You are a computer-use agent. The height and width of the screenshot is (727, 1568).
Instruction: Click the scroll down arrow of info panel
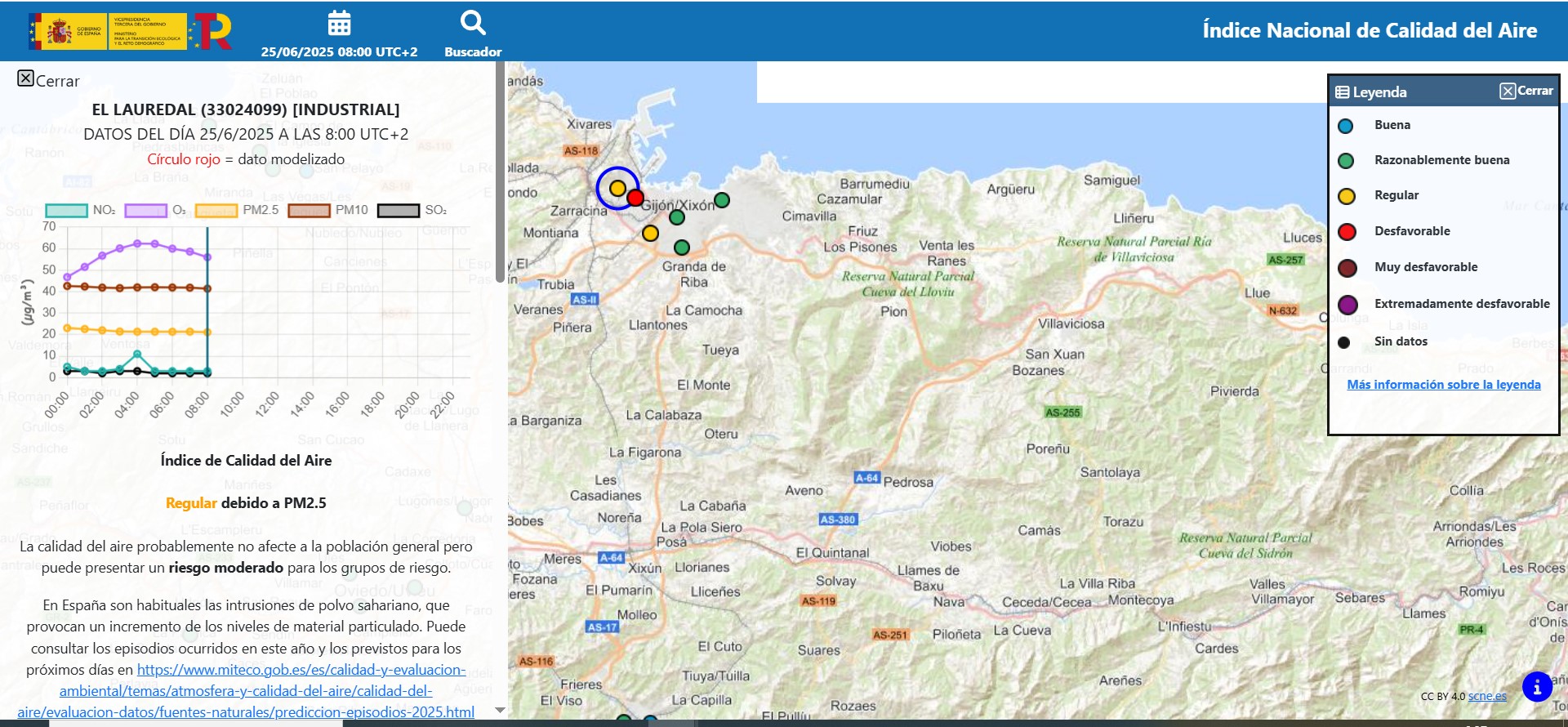(500, 711)
